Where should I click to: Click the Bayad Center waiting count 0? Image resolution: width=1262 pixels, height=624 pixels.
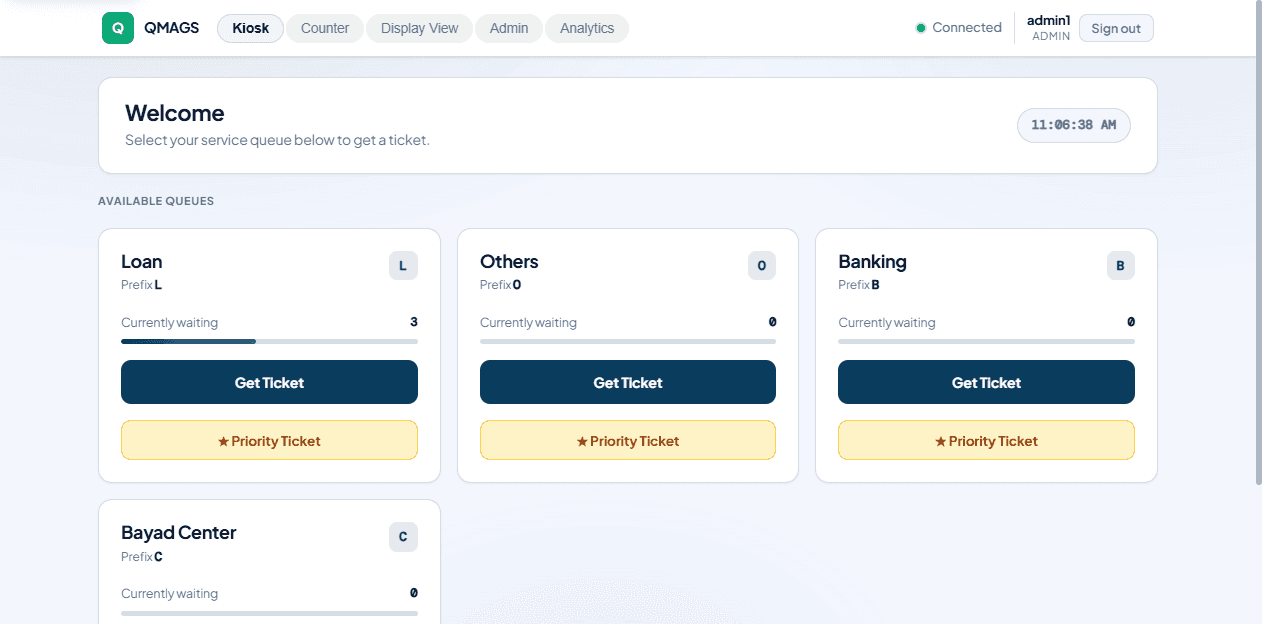tap(414, 593)
